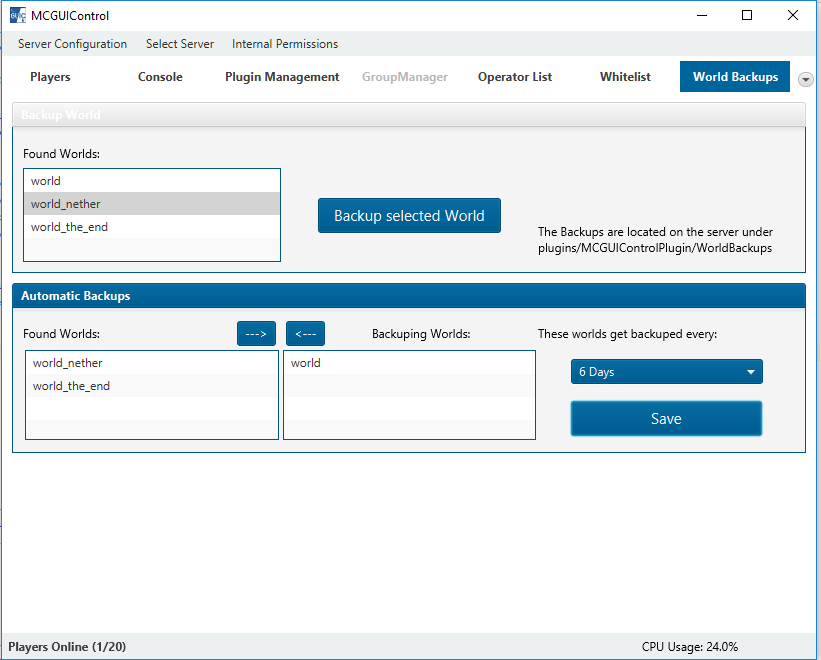The image size is (821, 660).
Task: Click the move-left arrow button
Action: pos(305,334)
